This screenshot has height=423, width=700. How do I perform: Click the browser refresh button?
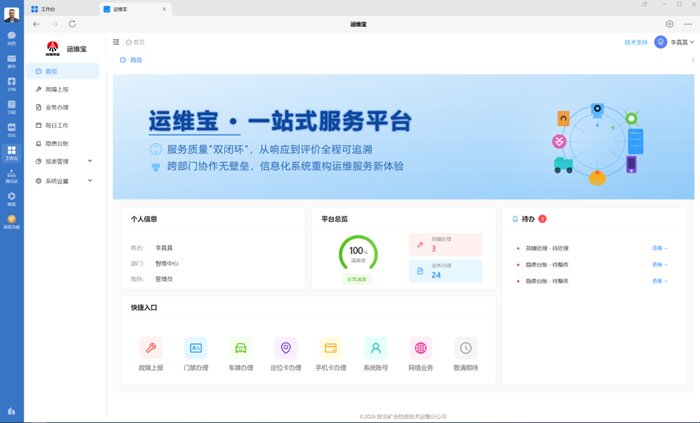(72, 24)
